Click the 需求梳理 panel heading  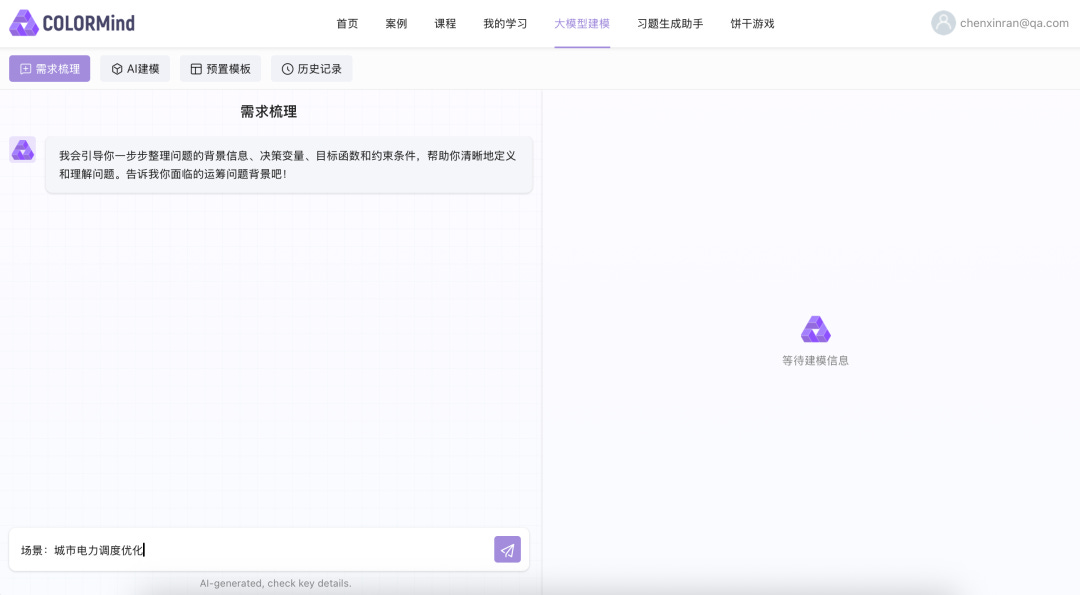point(269,112)
